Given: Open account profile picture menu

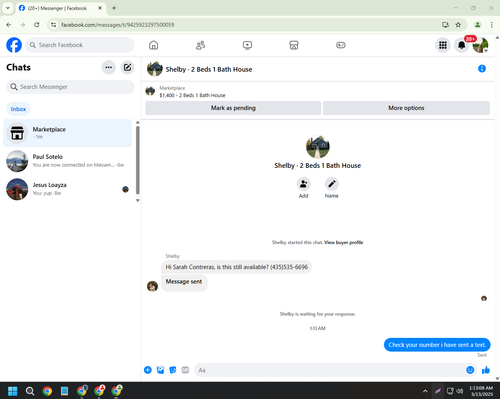Looking at the screenshot, I should point(480,45).
